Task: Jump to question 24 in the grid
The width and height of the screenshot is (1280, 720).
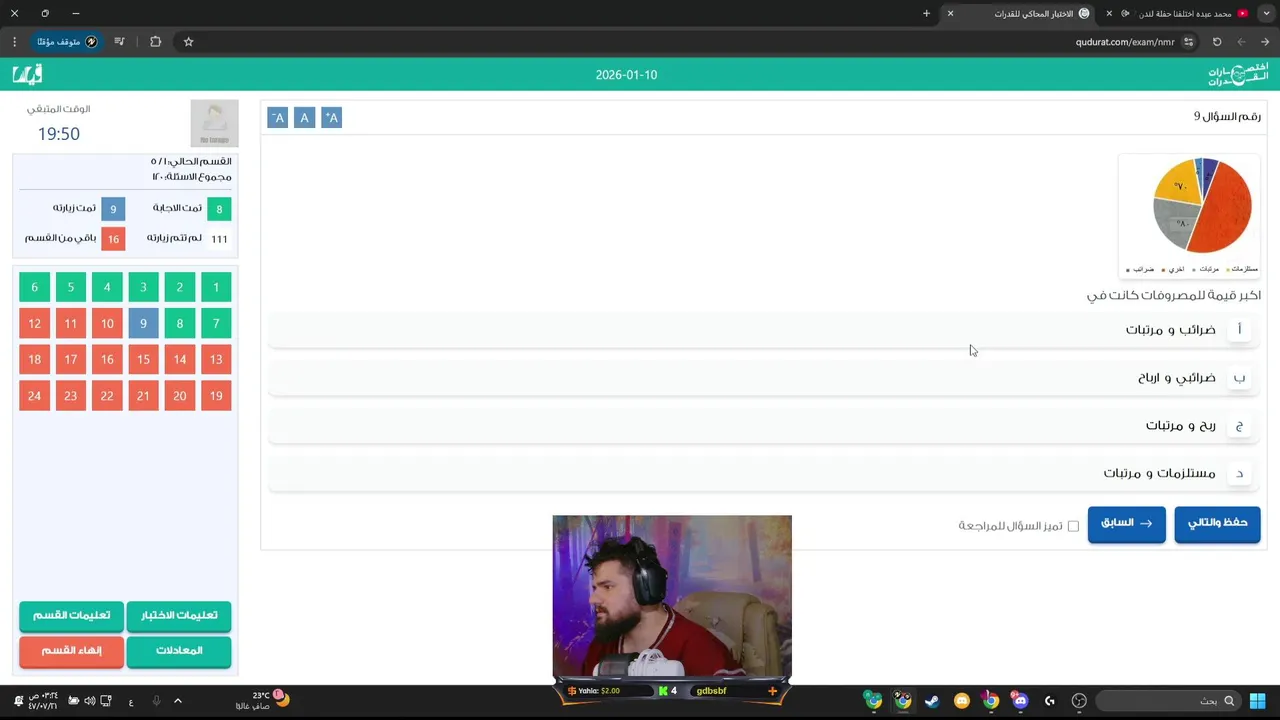Action: [x=35, y=395]
